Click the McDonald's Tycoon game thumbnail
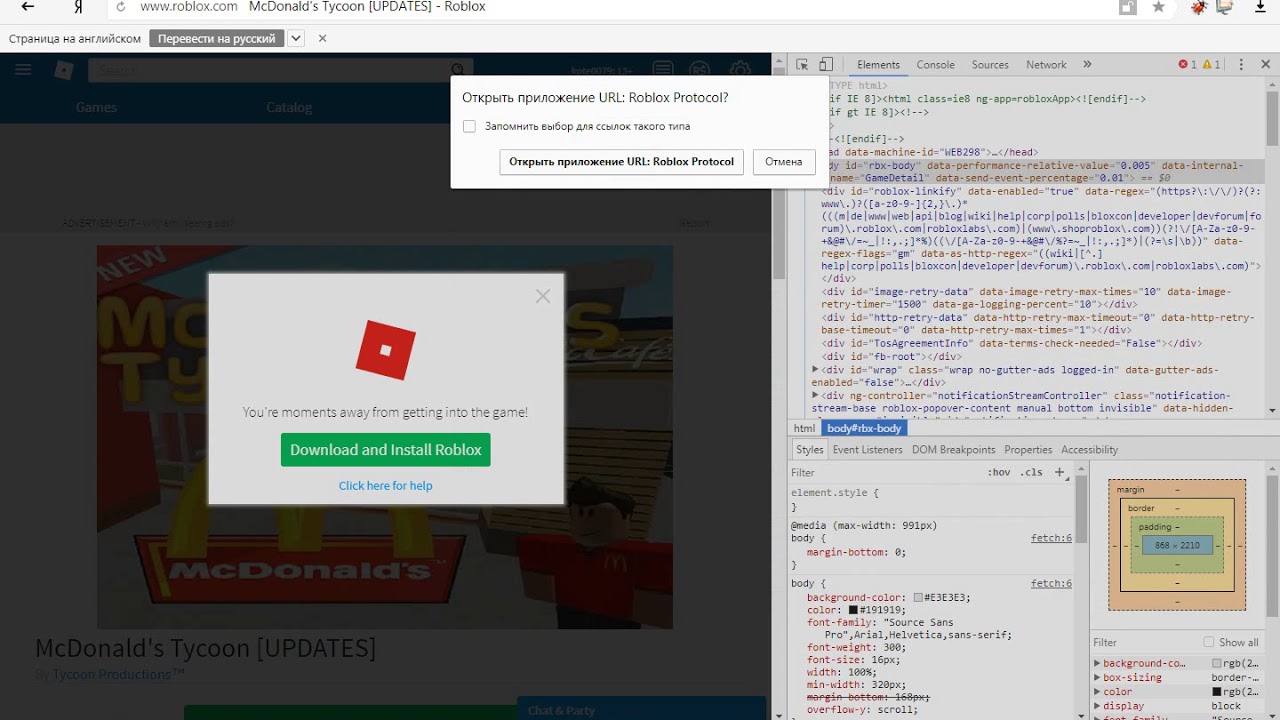 (385, 437)
